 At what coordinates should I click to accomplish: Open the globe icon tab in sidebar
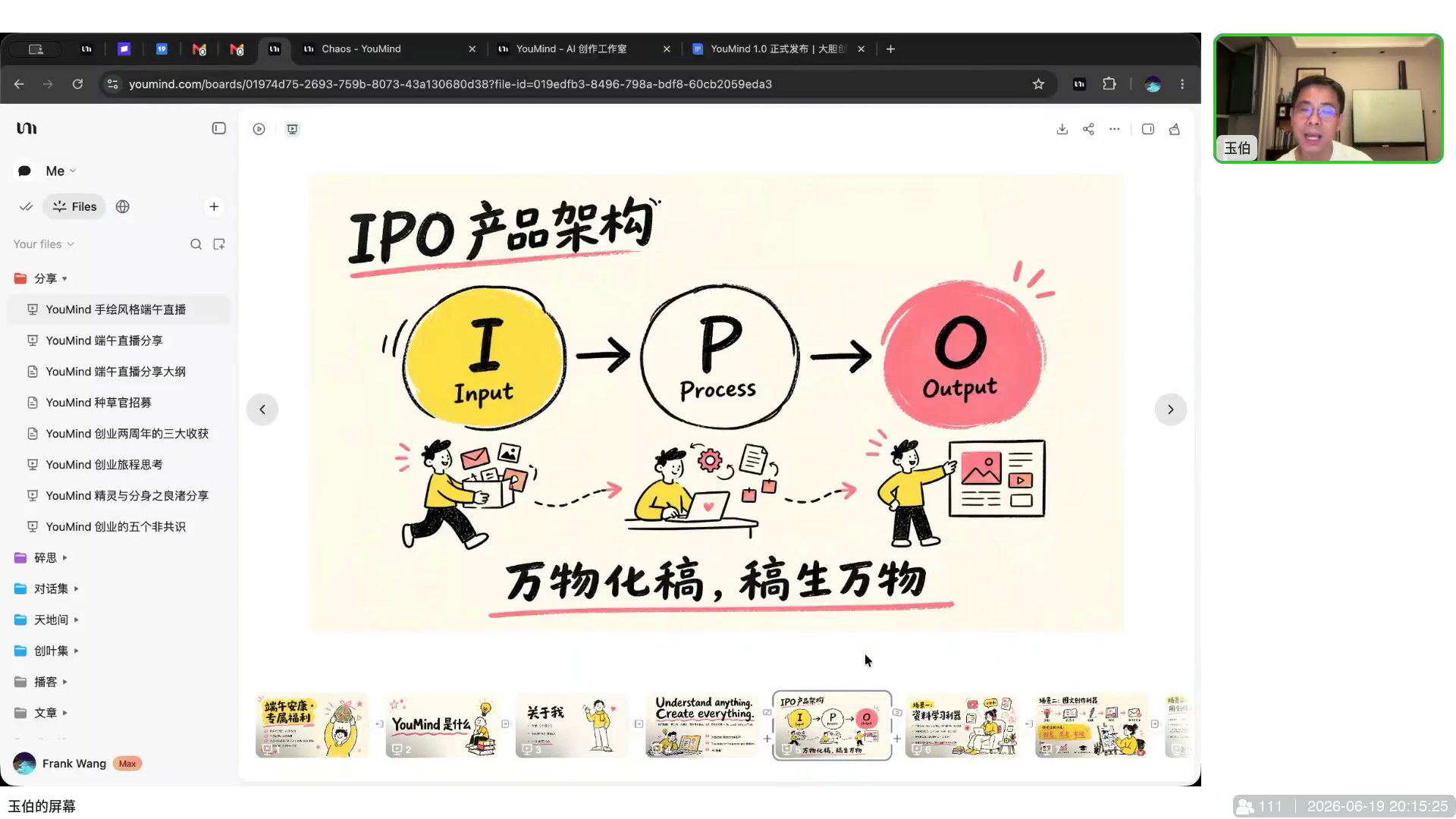(122, 206)
